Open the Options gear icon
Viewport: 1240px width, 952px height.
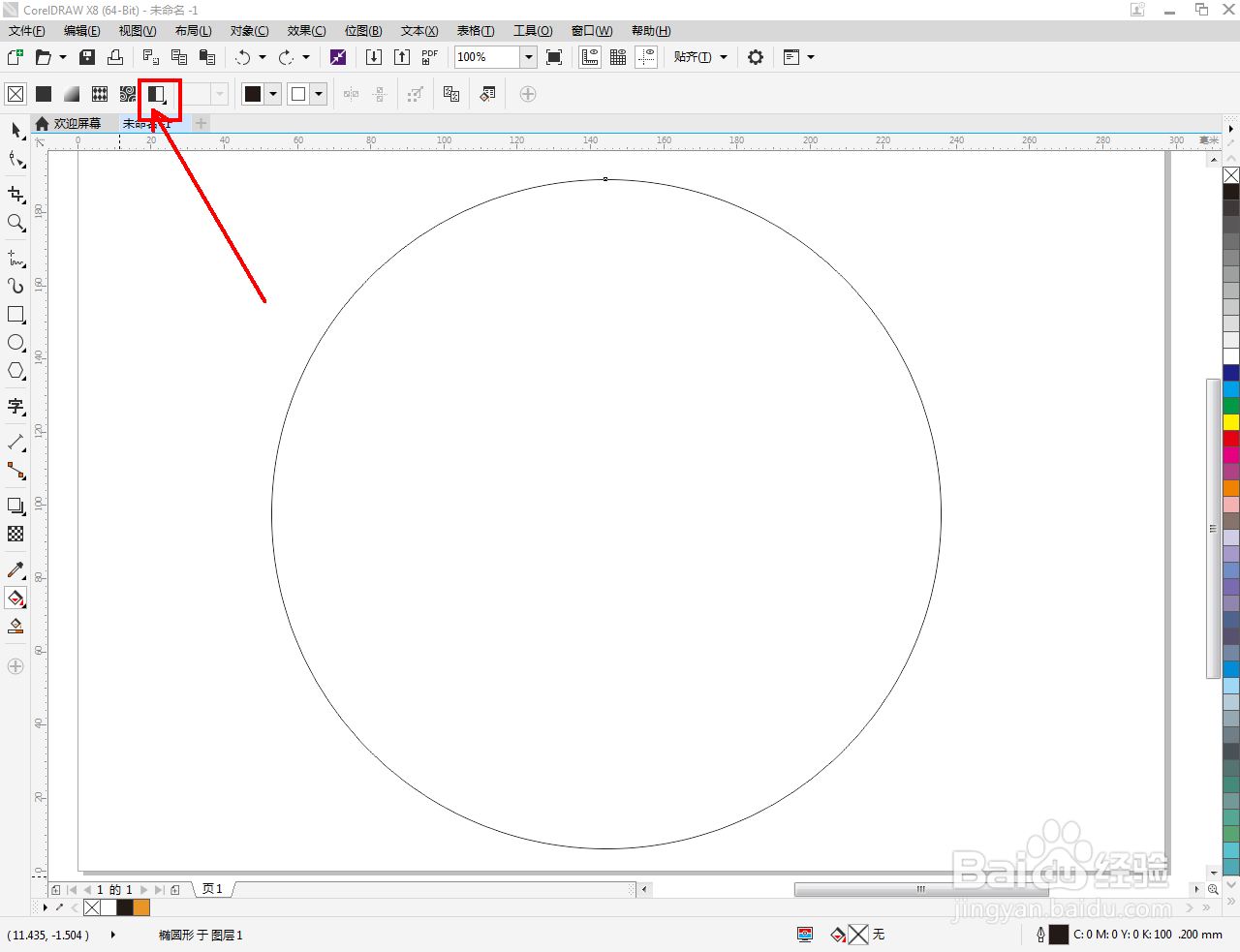[x=756, y=57]
